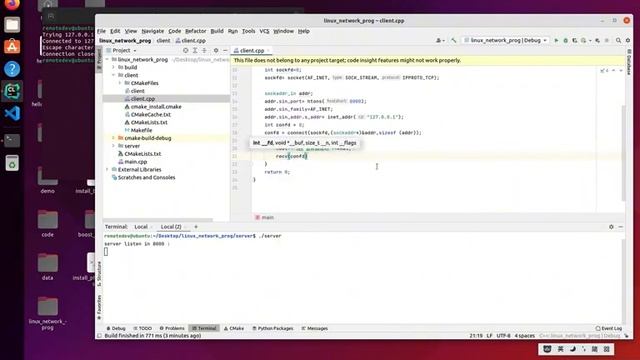Open CLion in the Ubuntu dock
This screenshot has height=360, width=640.
point(12,91)
